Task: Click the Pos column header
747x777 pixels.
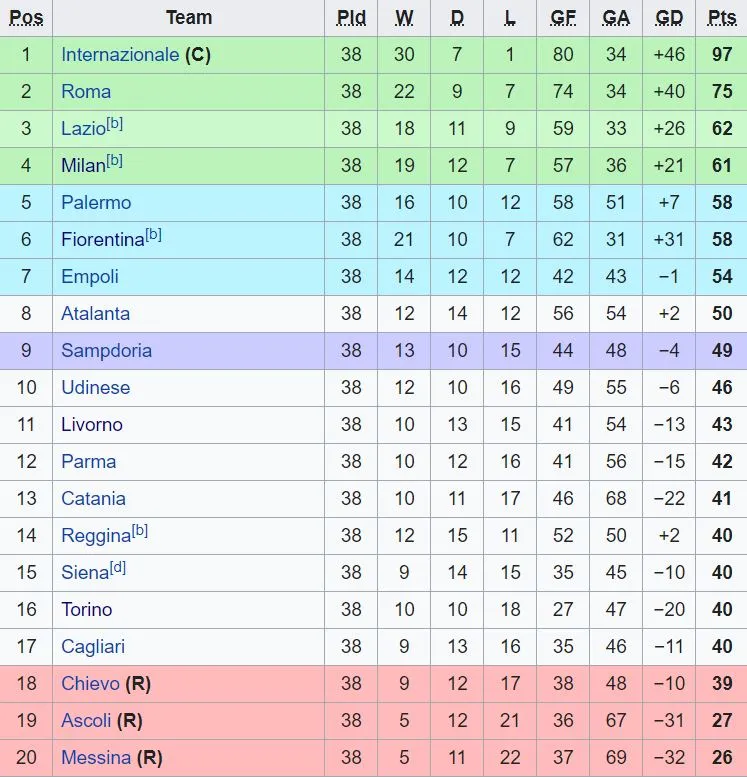Action: tap(26, 18)
